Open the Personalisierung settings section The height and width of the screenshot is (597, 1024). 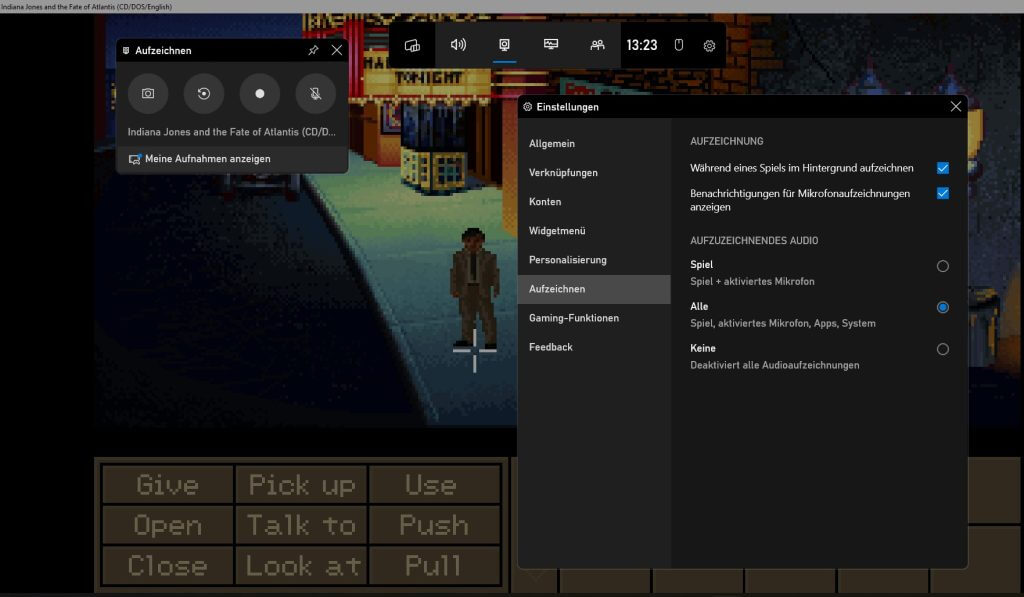(594, 260)
